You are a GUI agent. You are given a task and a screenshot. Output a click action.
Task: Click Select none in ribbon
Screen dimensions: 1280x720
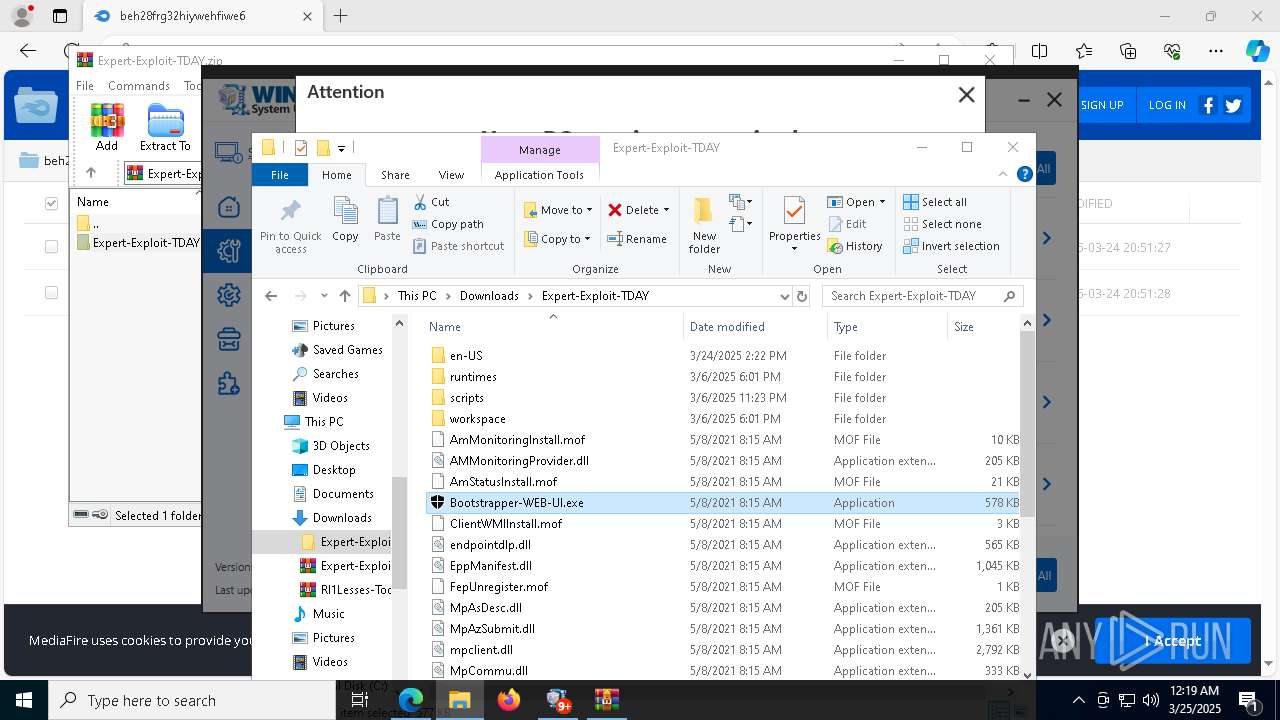942,224
